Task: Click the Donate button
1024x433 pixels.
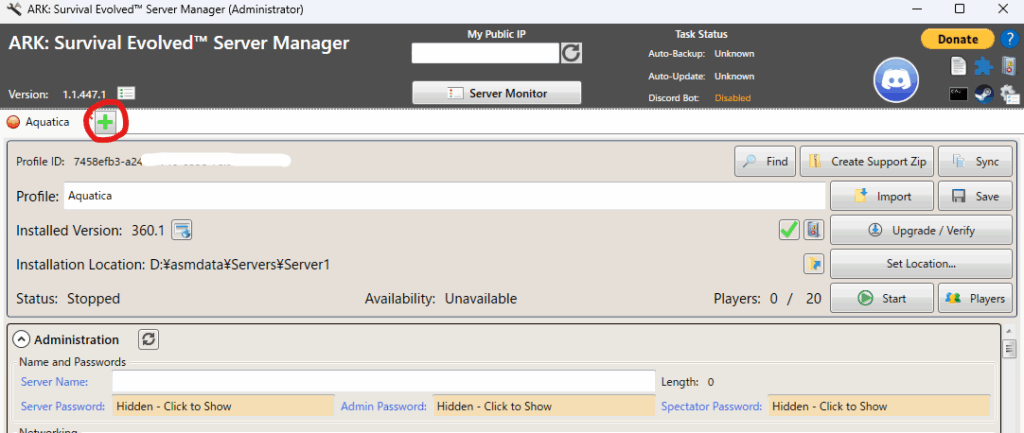Action: (958, 39)
